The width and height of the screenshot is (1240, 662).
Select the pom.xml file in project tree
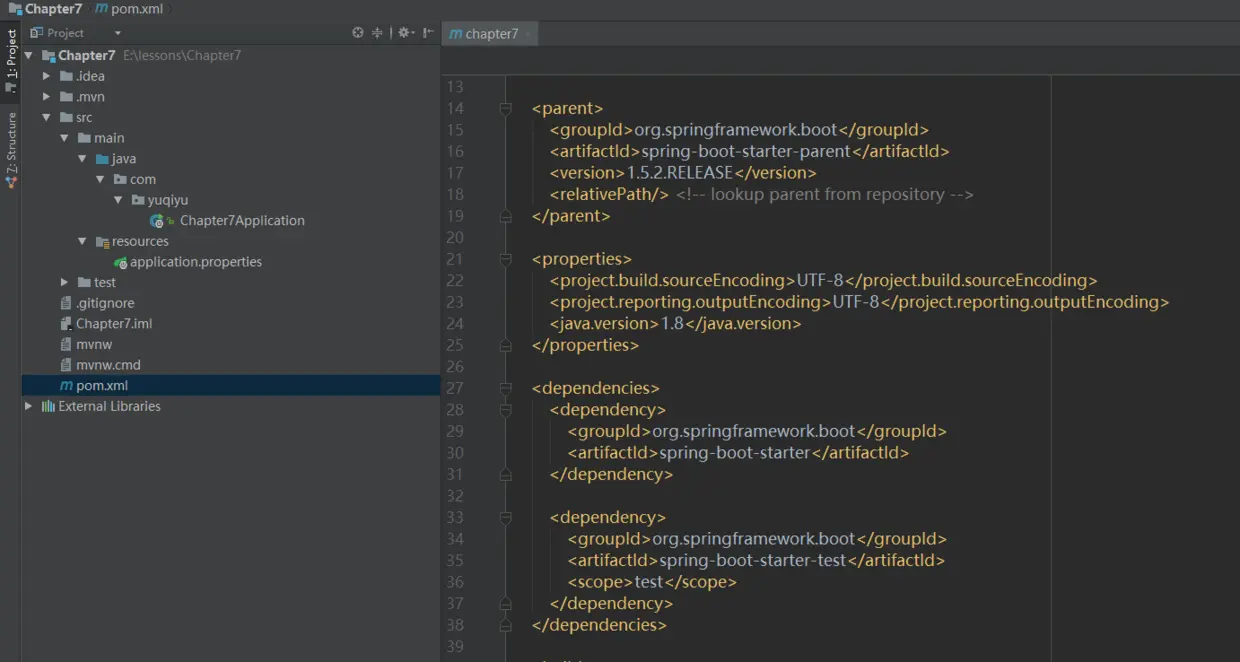[101, 385]
